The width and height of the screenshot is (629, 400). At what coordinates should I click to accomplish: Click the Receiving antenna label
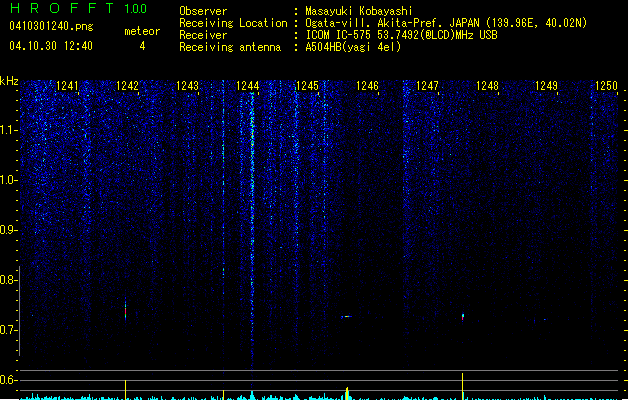[x=230, y=47]
